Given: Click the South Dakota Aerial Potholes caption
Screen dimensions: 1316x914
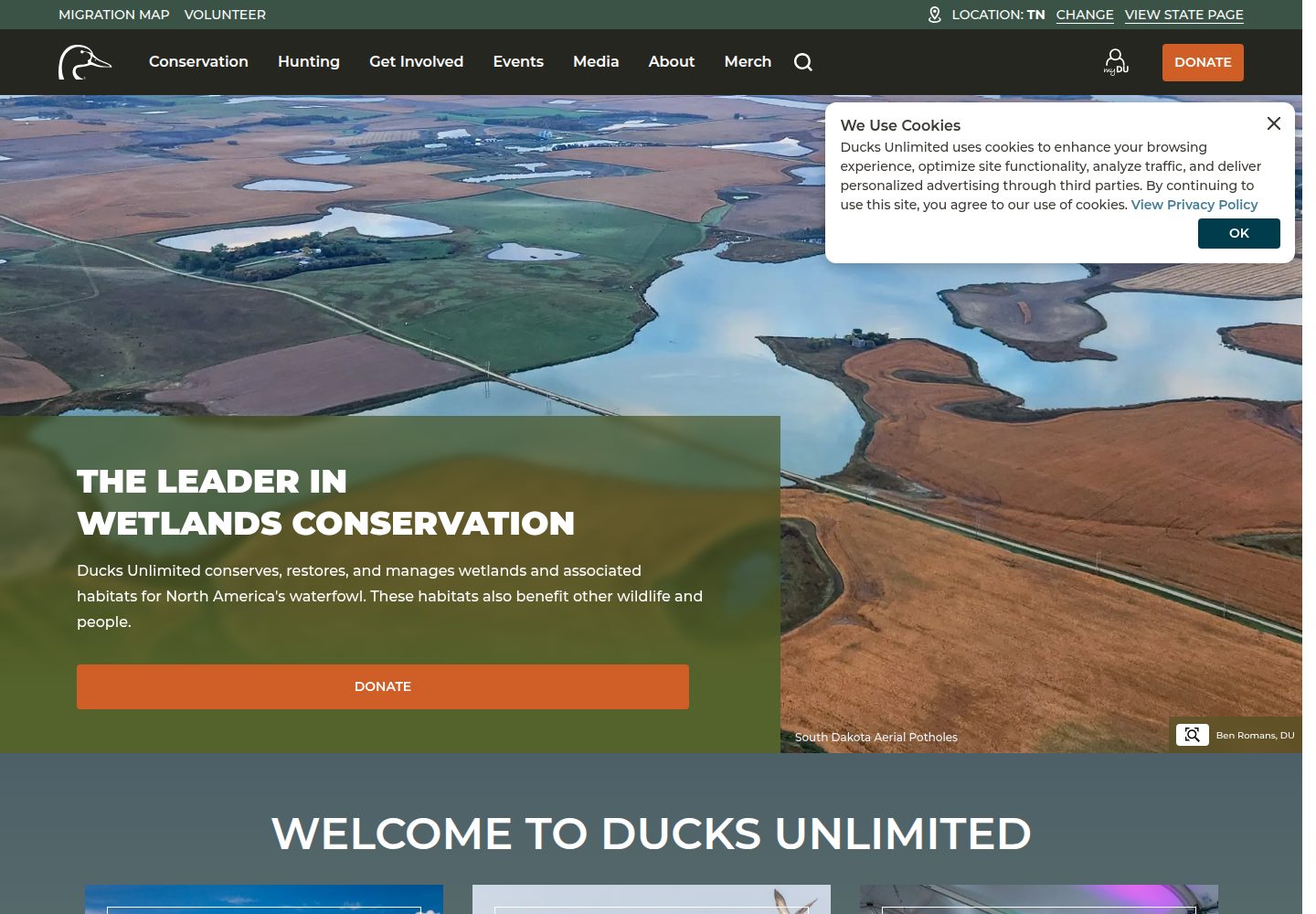Looking at the screenshot, I should click(876, 737).
